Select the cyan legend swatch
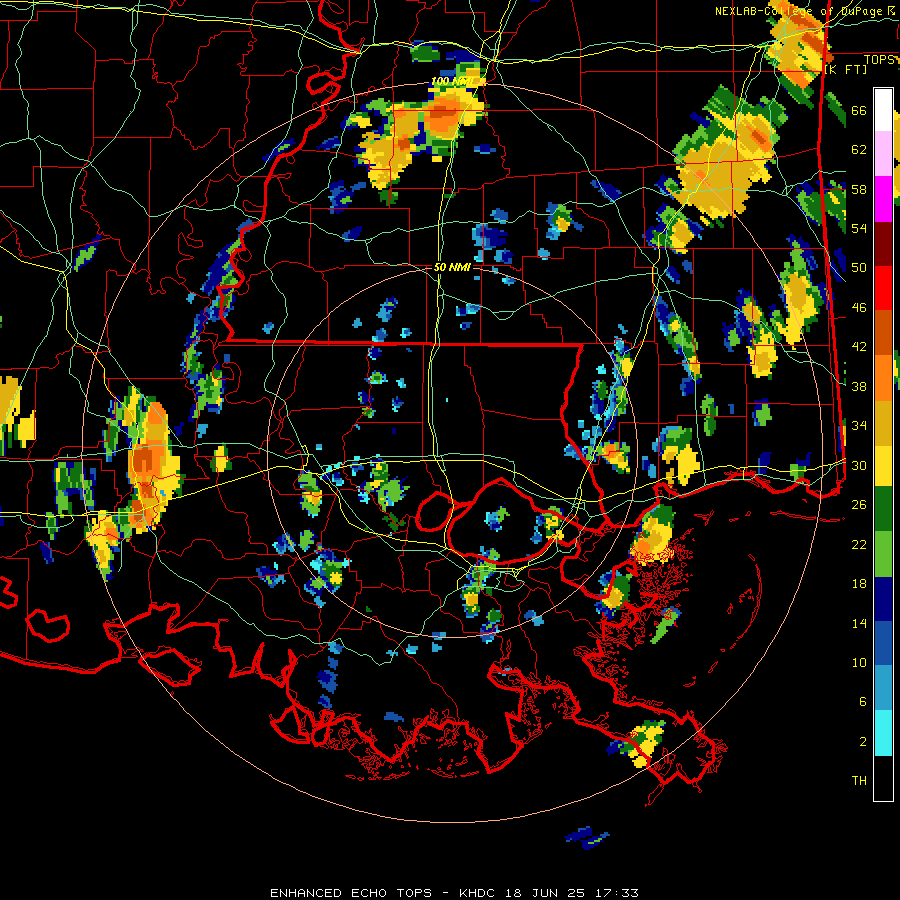Screen dimensions: 900x900 click(x=883, y=733)
